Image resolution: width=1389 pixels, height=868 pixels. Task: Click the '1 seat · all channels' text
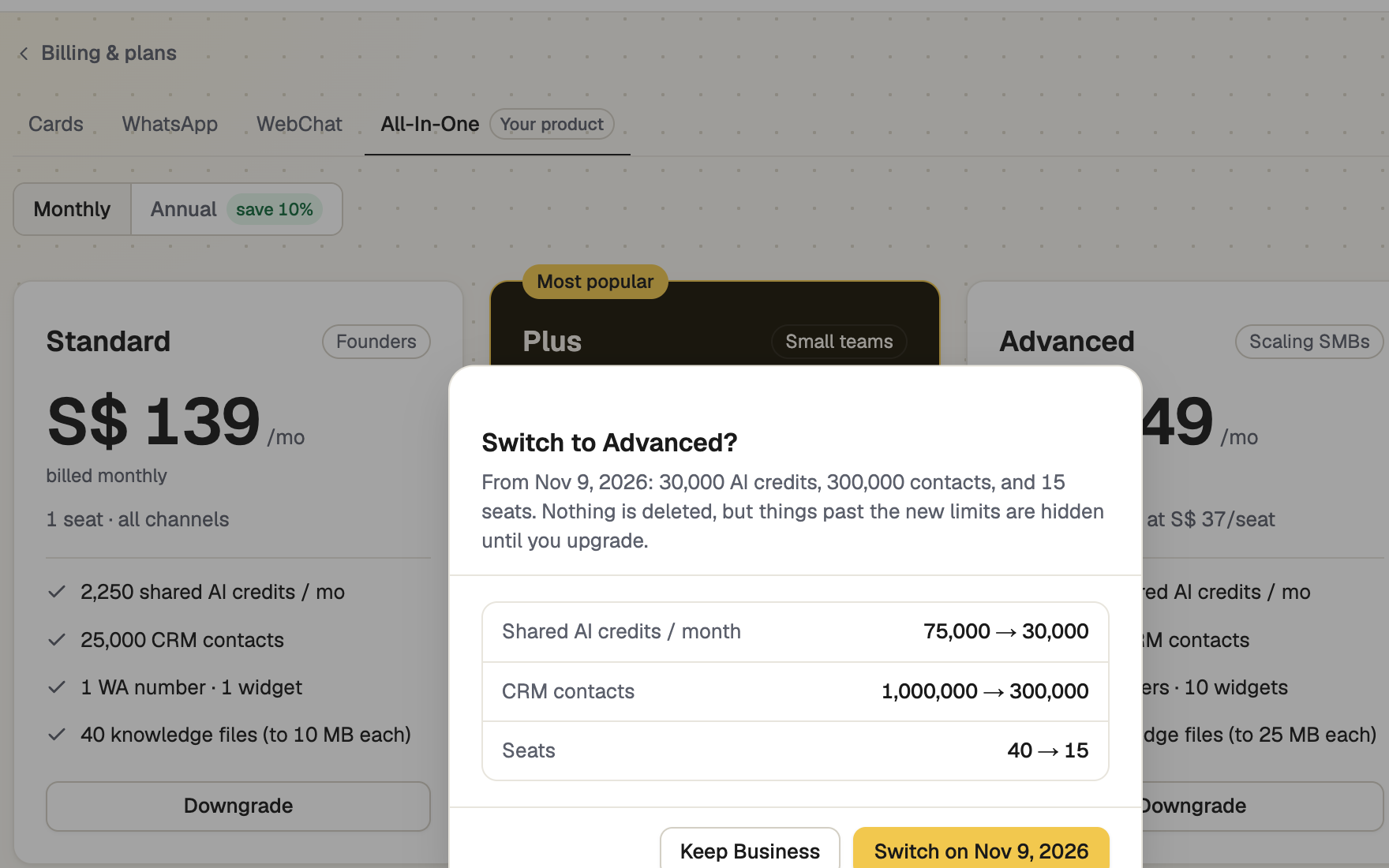(x=137, y=519)
